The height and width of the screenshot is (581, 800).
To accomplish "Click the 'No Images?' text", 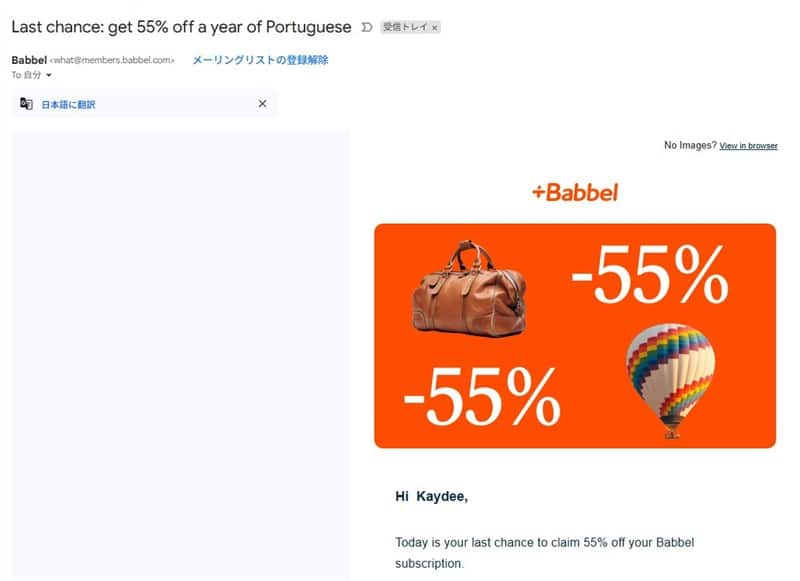I will [690, 145].
